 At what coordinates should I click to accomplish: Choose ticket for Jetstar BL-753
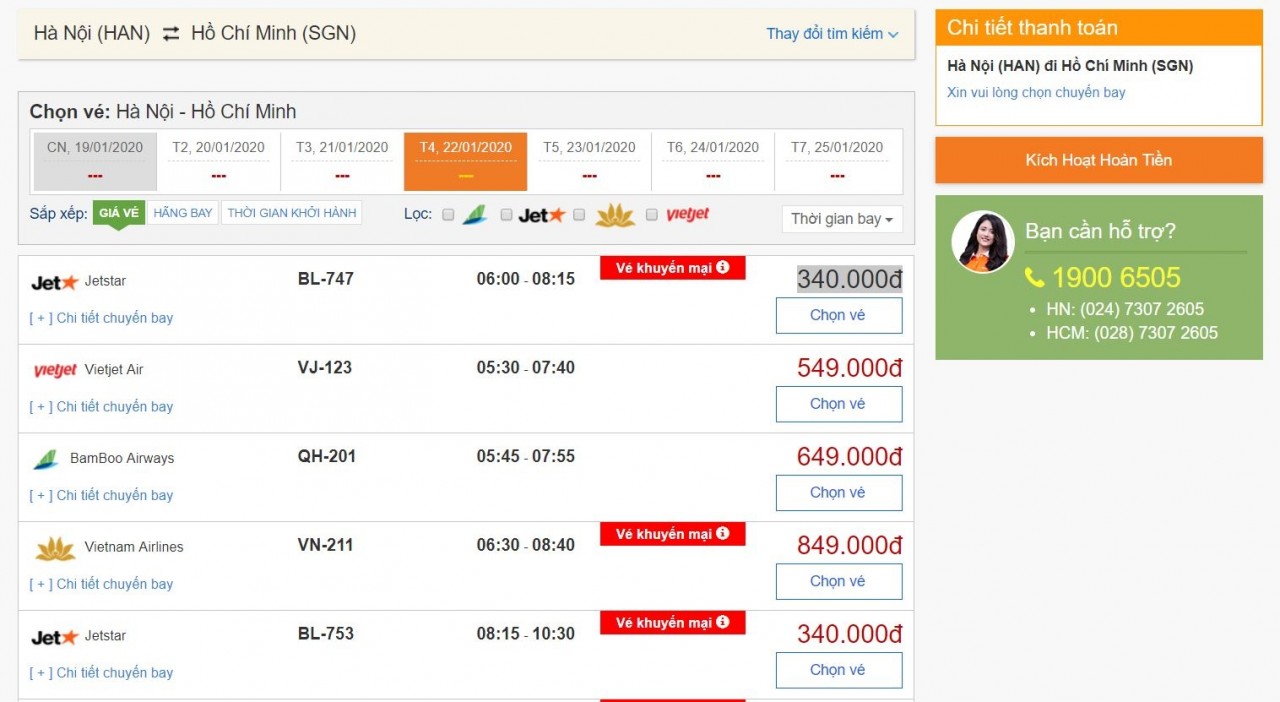(x=839, y=671)
